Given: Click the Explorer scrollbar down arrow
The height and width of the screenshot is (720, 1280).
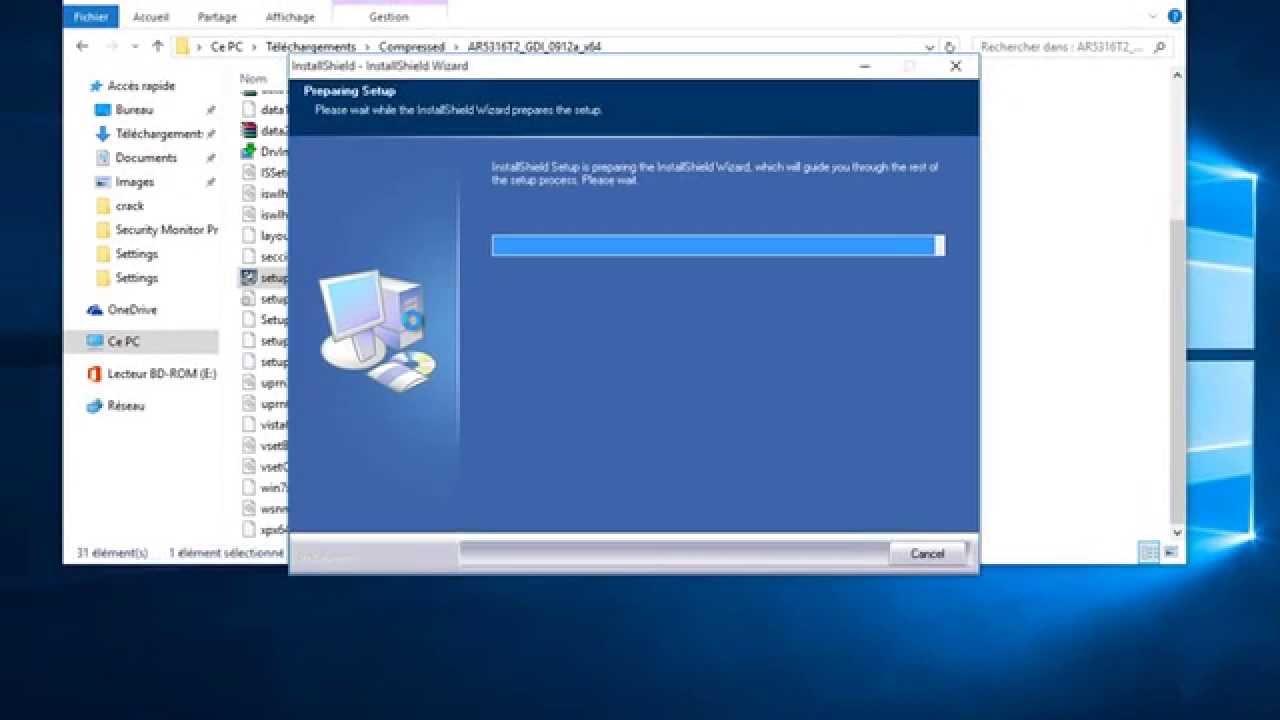Looking at the screenshot, I should (x=1177, y=533).
